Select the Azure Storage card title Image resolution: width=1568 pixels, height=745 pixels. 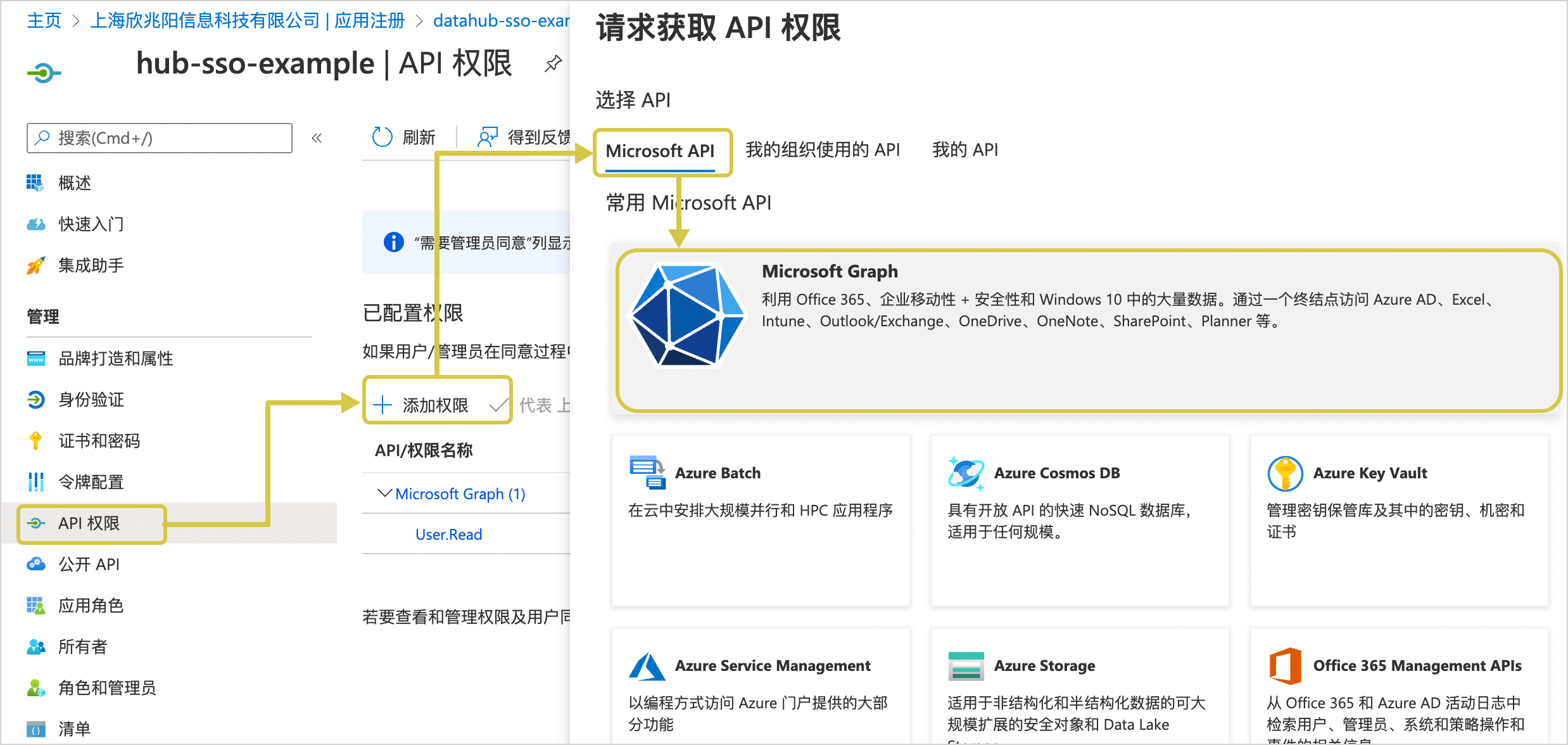click(1044, 666)
